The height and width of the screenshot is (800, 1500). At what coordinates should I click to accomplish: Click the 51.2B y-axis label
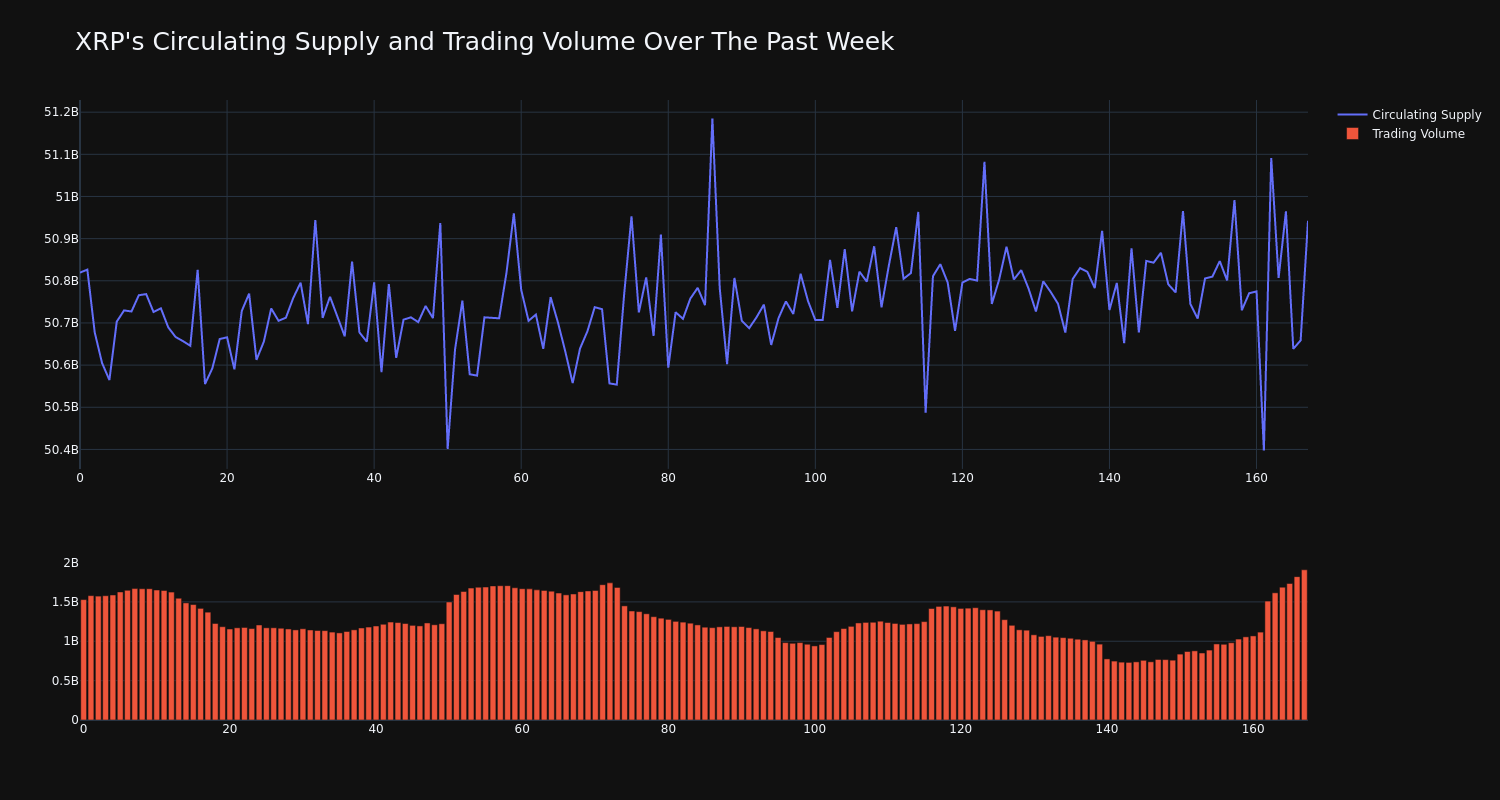click(61, 112)
